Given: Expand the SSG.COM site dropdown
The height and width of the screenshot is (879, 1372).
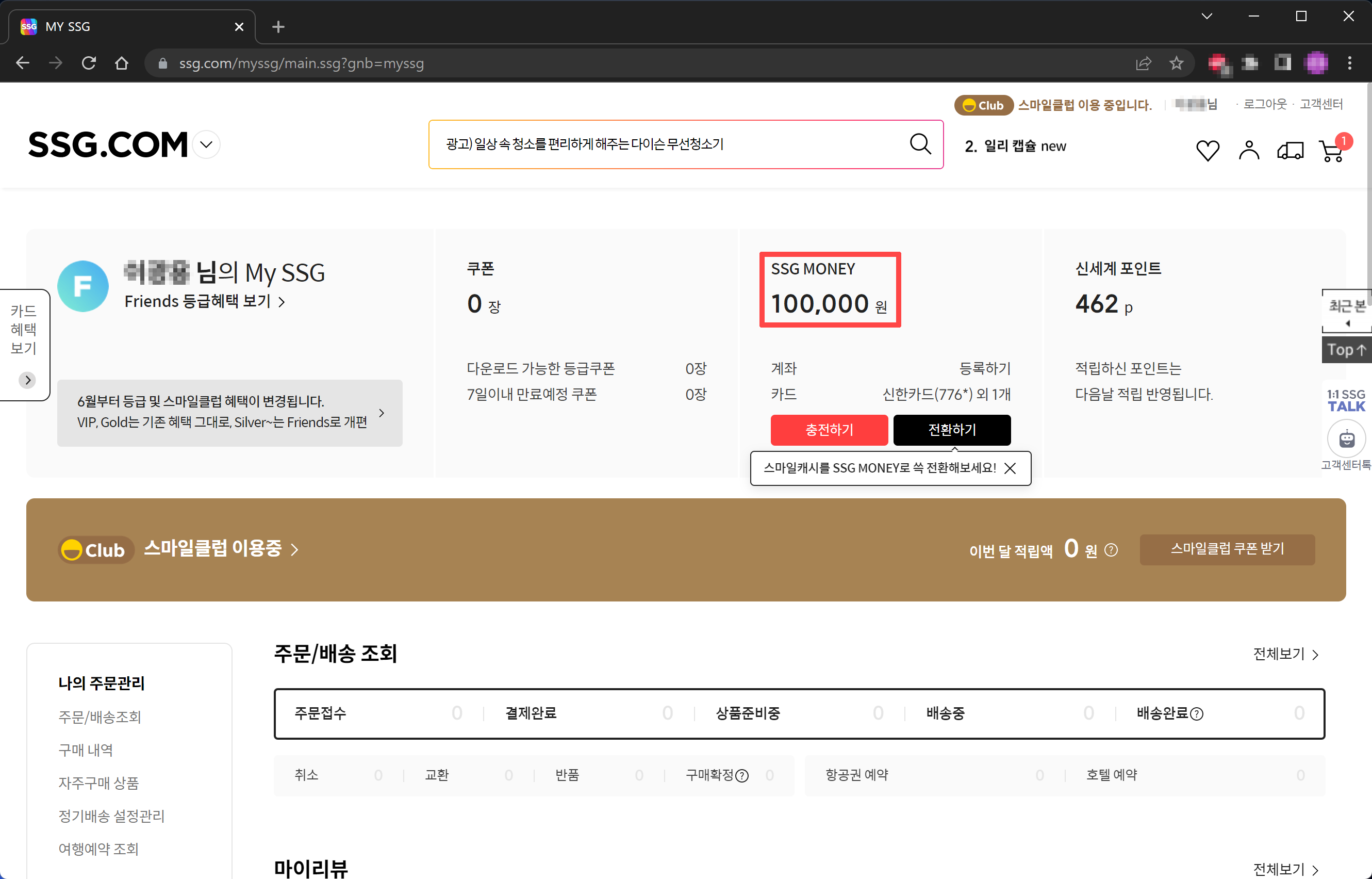Looking at the screenshot, I should [207, 144].
